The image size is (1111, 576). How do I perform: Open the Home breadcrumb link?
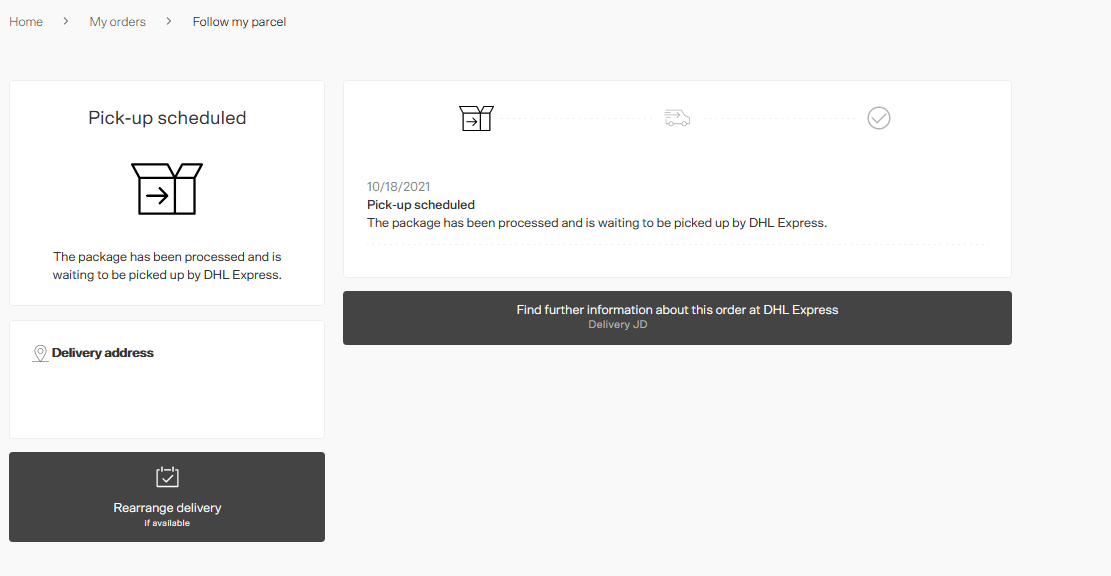click(25, 21)
